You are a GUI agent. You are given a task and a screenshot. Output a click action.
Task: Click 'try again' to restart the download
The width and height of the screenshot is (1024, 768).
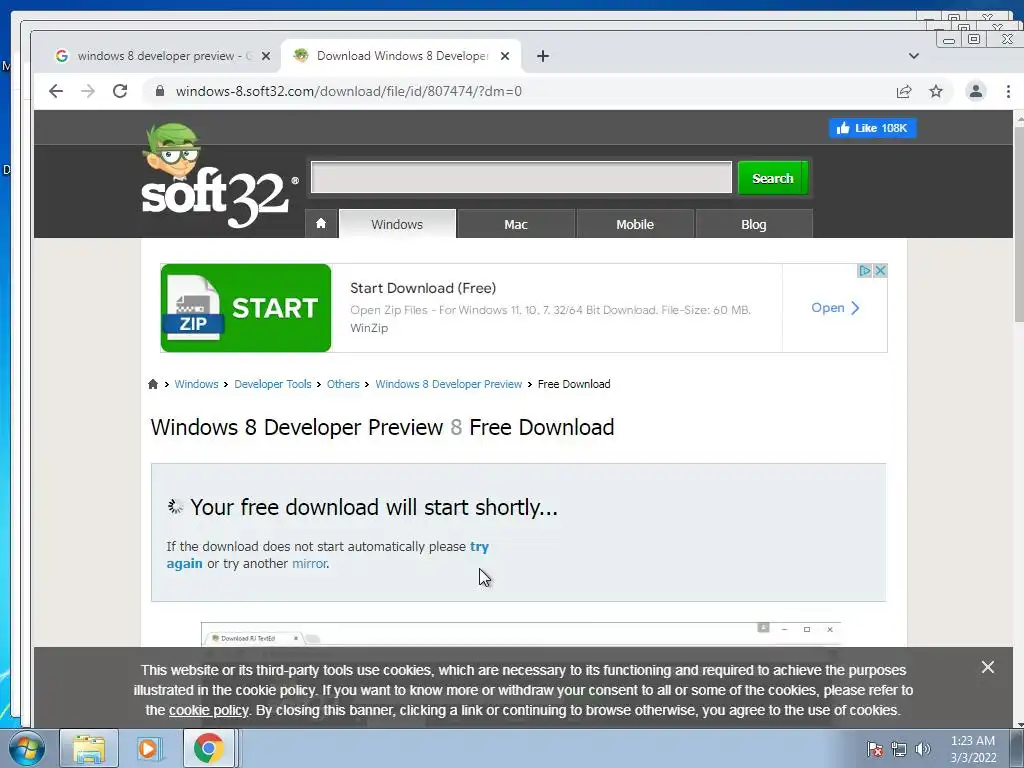click(x=479, y=547)
